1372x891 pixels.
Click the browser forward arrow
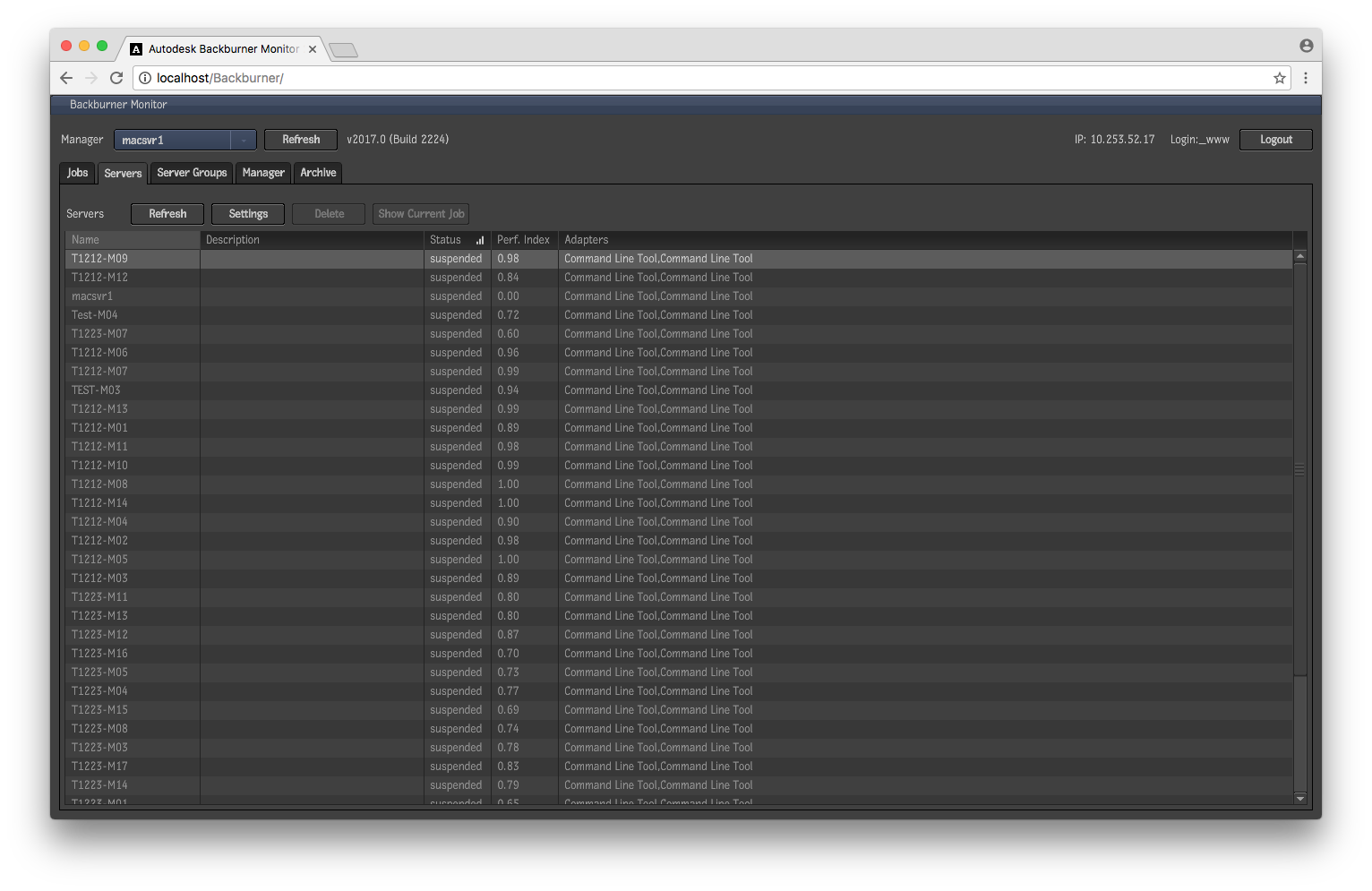tap(90, 78)
